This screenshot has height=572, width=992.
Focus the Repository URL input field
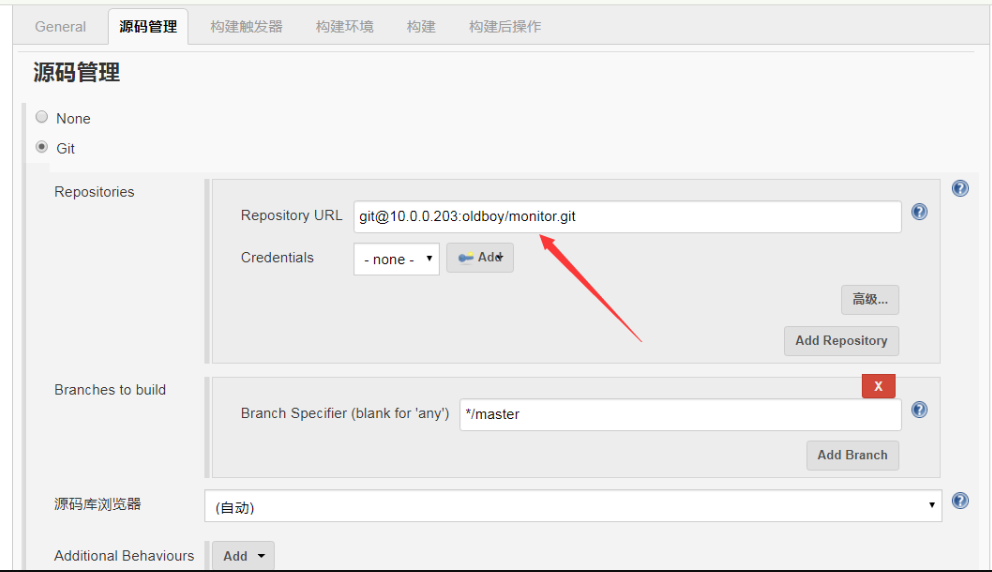(628, 216)
